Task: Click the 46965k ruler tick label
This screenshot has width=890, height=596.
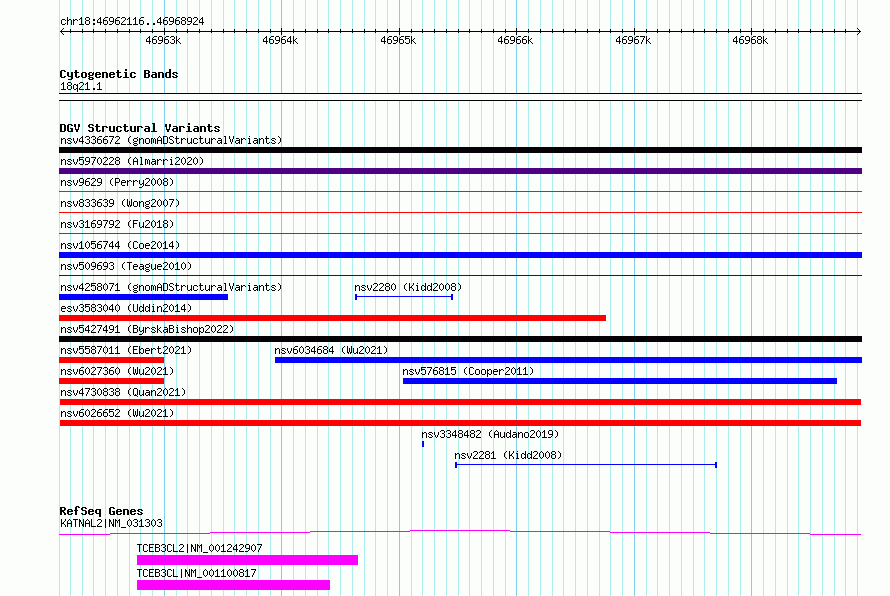Action: (x=398, y=40)
